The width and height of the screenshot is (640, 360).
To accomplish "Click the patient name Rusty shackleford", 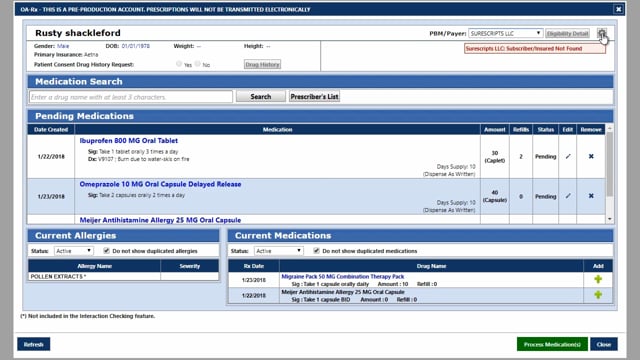I will [x=78, y=33].
